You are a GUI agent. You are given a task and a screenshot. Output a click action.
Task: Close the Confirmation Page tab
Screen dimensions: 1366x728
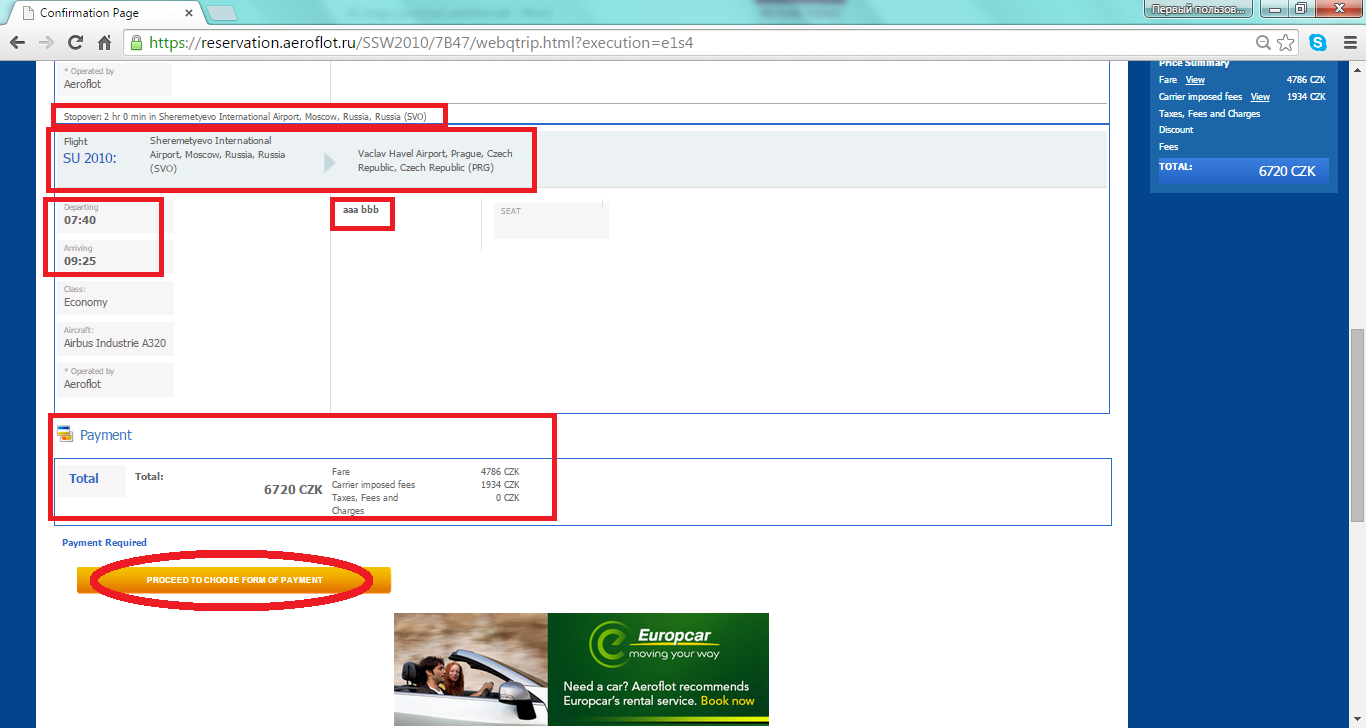tap(190, 13)
